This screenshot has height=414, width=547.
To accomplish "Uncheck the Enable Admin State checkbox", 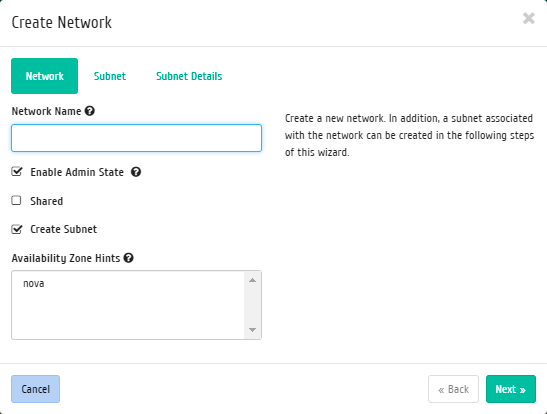I will (x=16, y=172).
